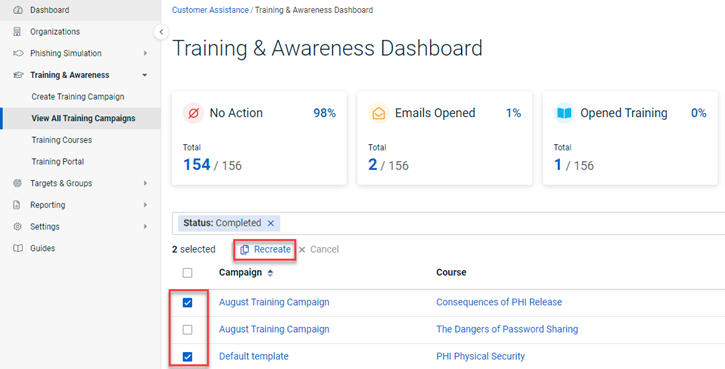Image resolution: width=725 pixels, height=369 pixels.
Task: Click the Settings gear icon
Action: pyautogui.click(x=18, y=227)
